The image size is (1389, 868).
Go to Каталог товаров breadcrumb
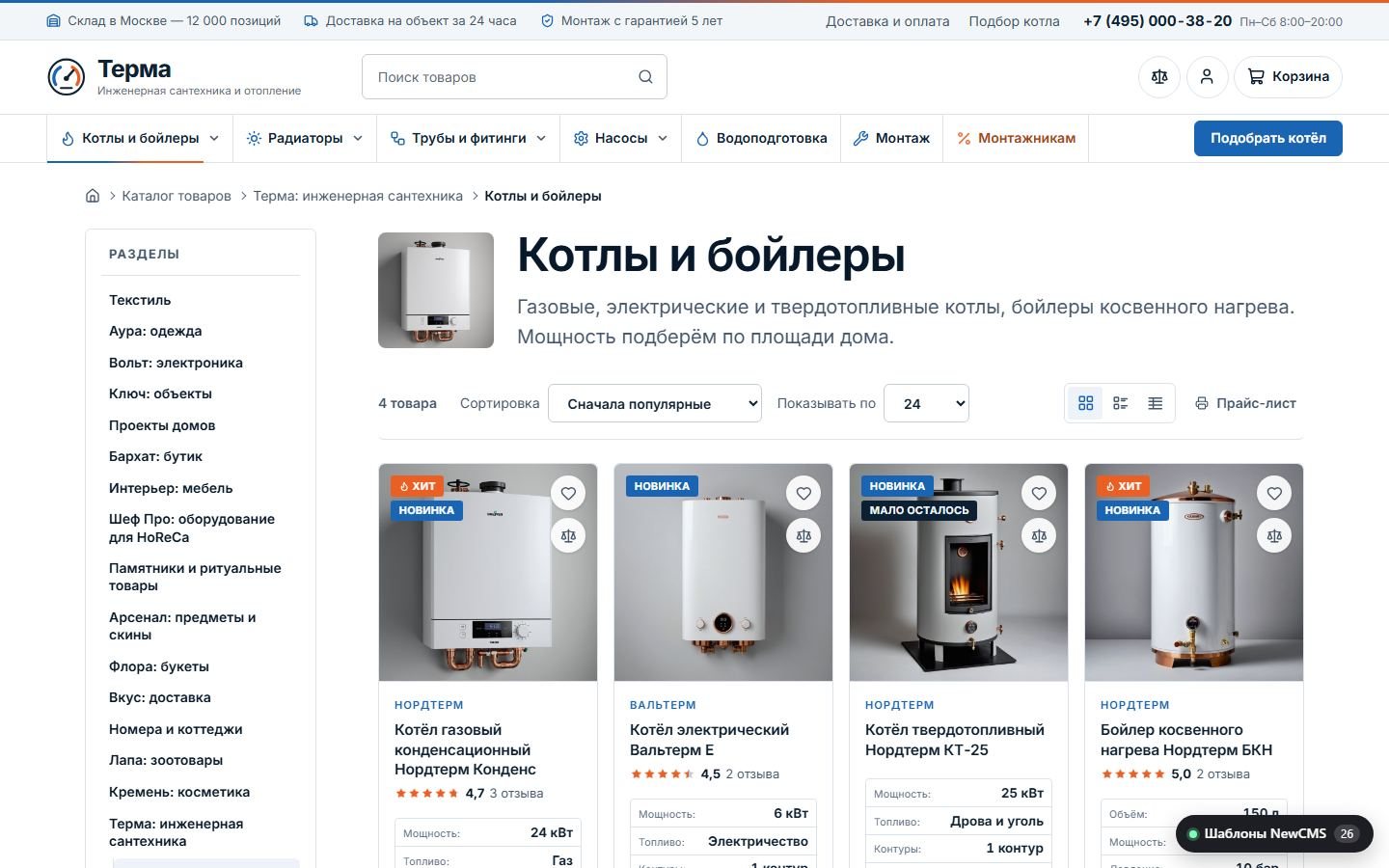(x=177, y=196)
